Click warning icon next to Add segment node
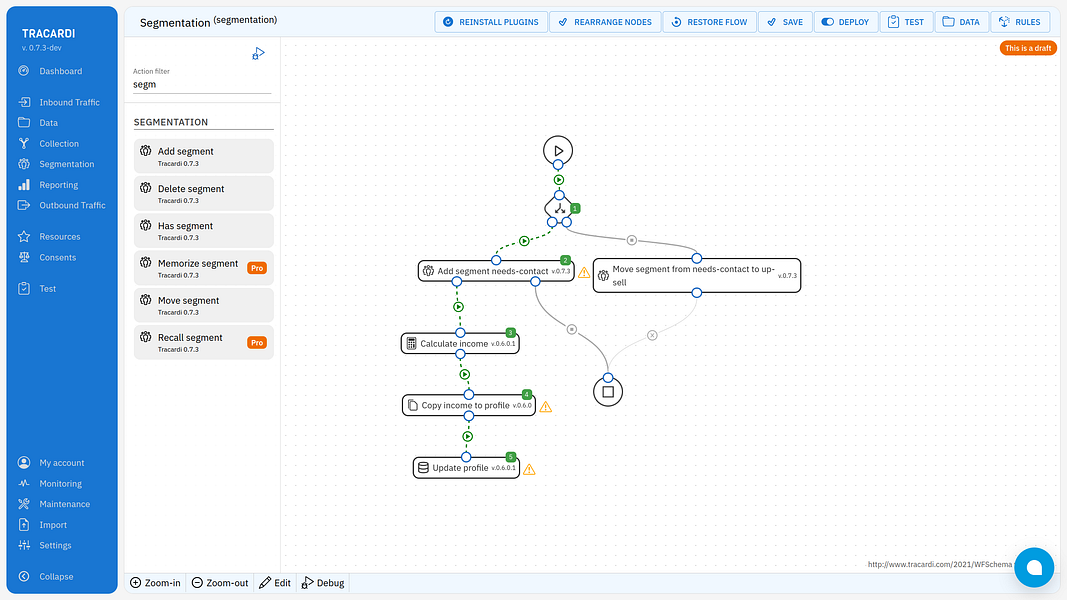Image resolution: width=1067 pixels, height=600 pixels. click(x=584, y=272)
